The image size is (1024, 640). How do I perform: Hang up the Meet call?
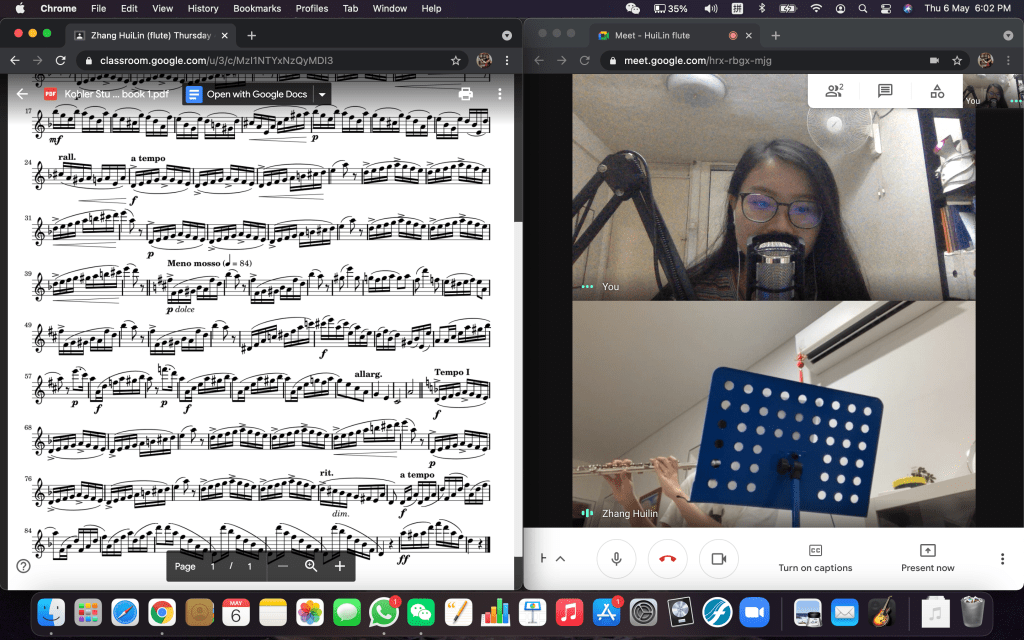[667, 559]
